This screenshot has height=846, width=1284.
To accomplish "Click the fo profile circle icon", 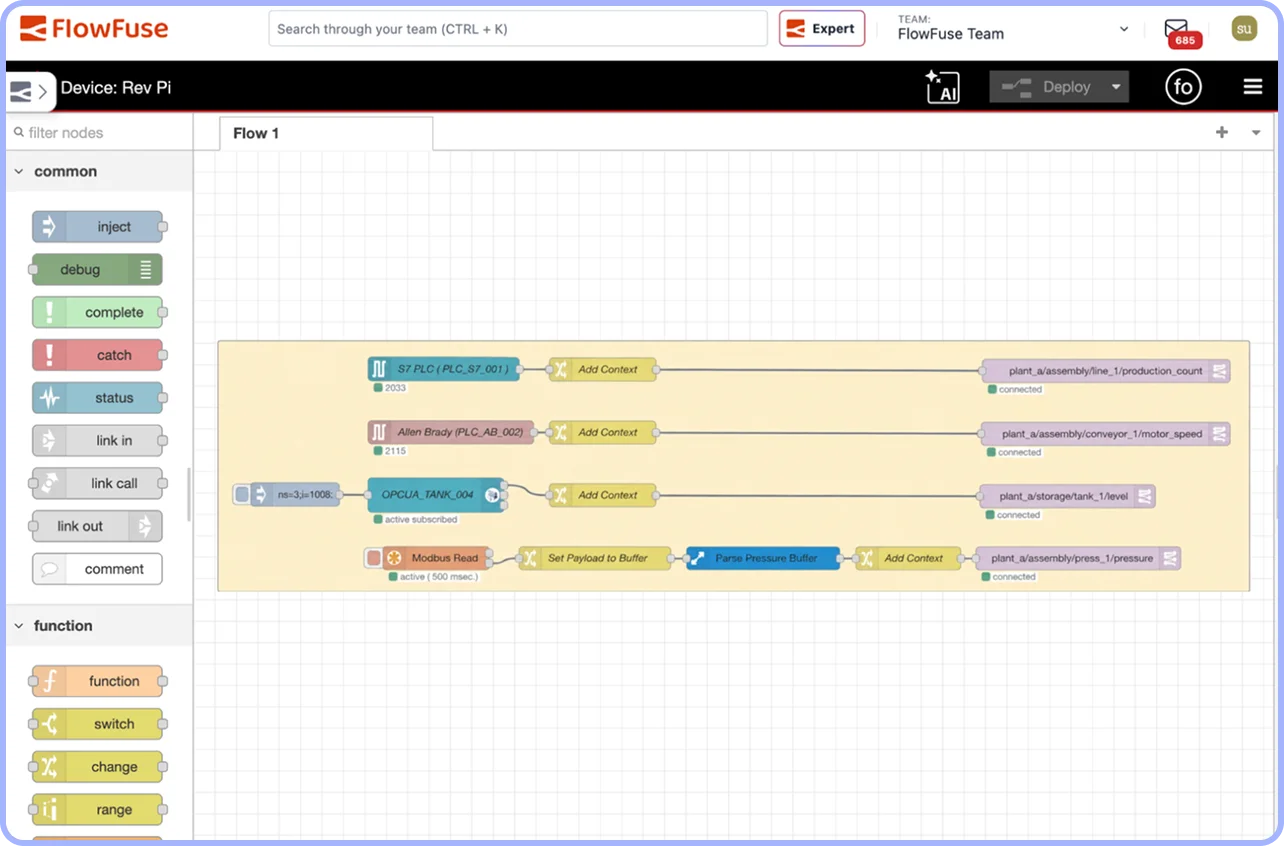I will (x=1183, y=87).
